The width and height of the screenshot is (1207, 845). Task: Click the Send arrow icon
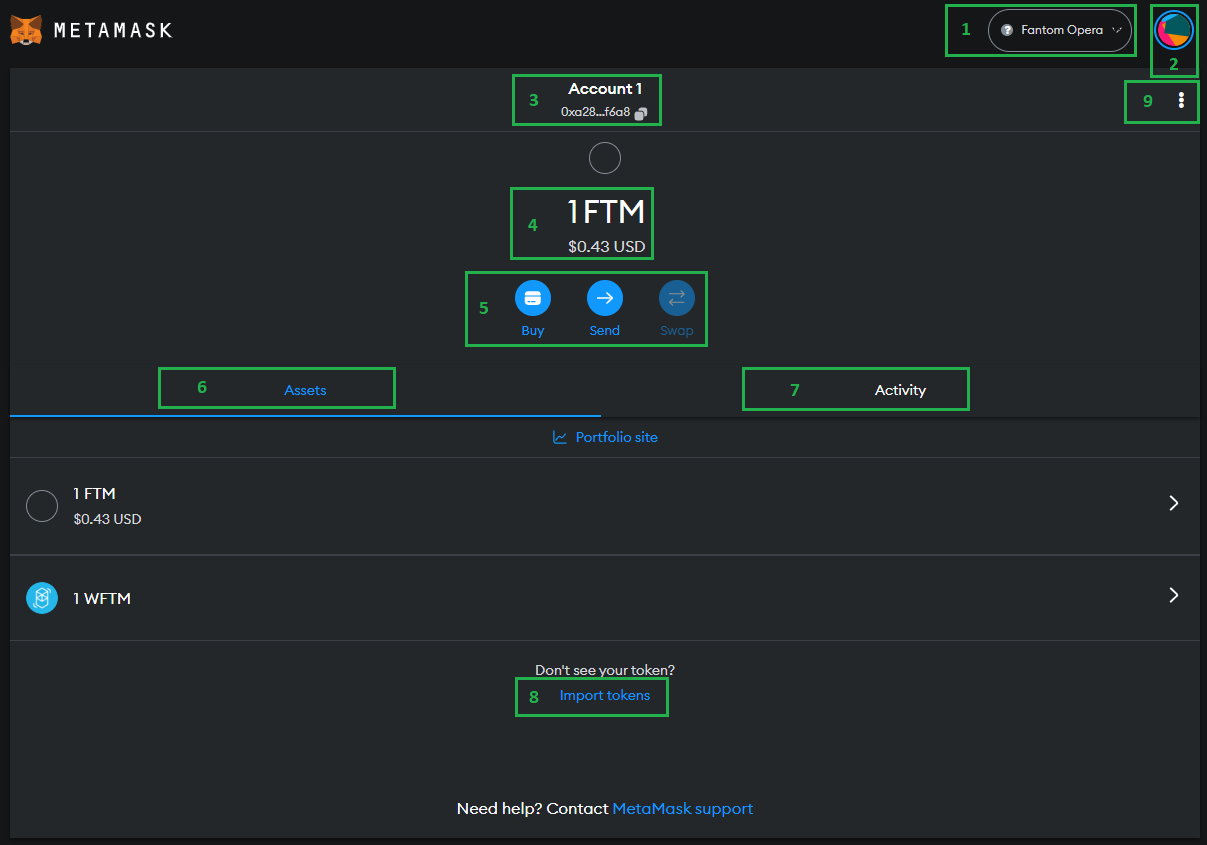(x=605, y=298)
